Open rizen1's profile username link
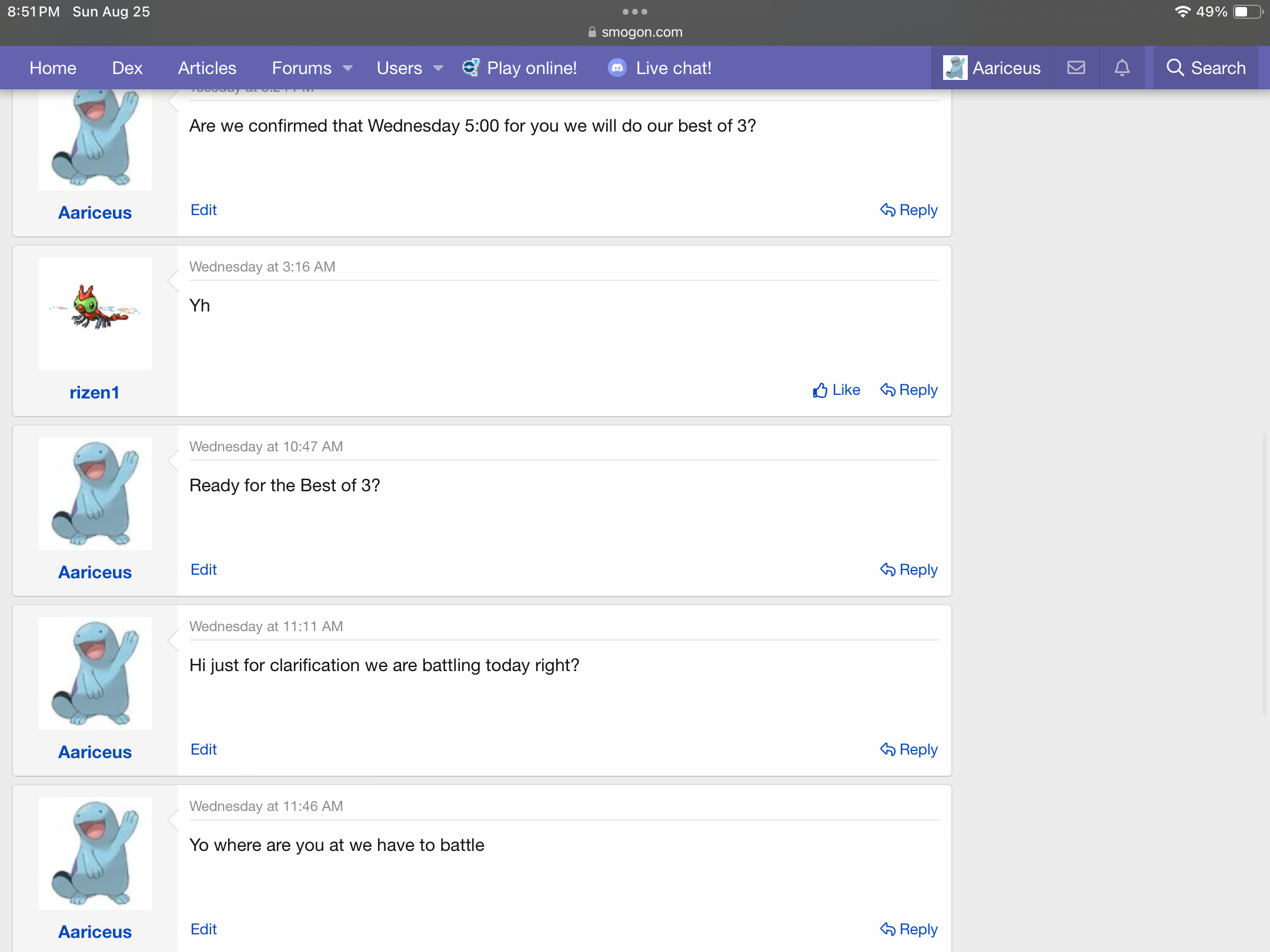The width and height of the screenshot is (1270, 952). [x=95, y=393]
